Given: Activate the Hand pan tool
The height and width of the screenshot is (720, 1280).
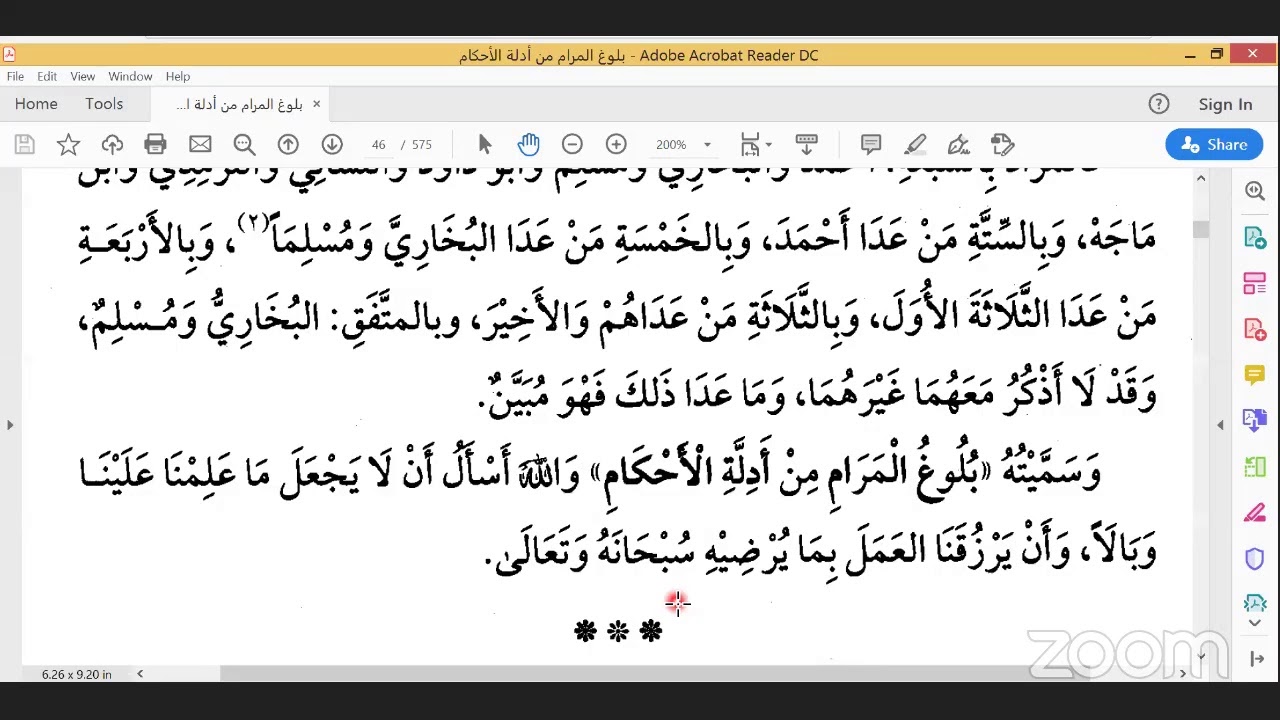Looking at the screenshot, I should point(528,145).
